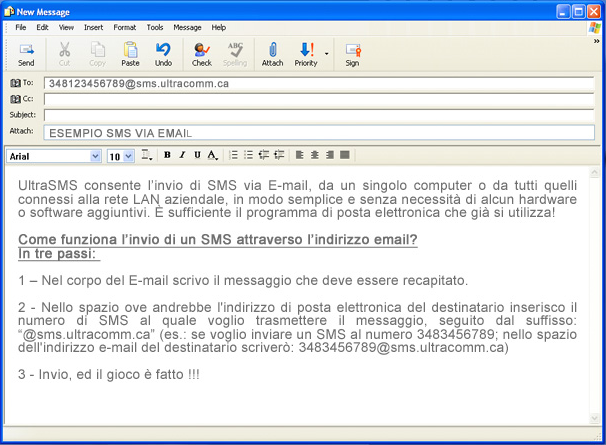Paste clipboard contents using Paste icon

pyautogui.click(x=130, y=54)
